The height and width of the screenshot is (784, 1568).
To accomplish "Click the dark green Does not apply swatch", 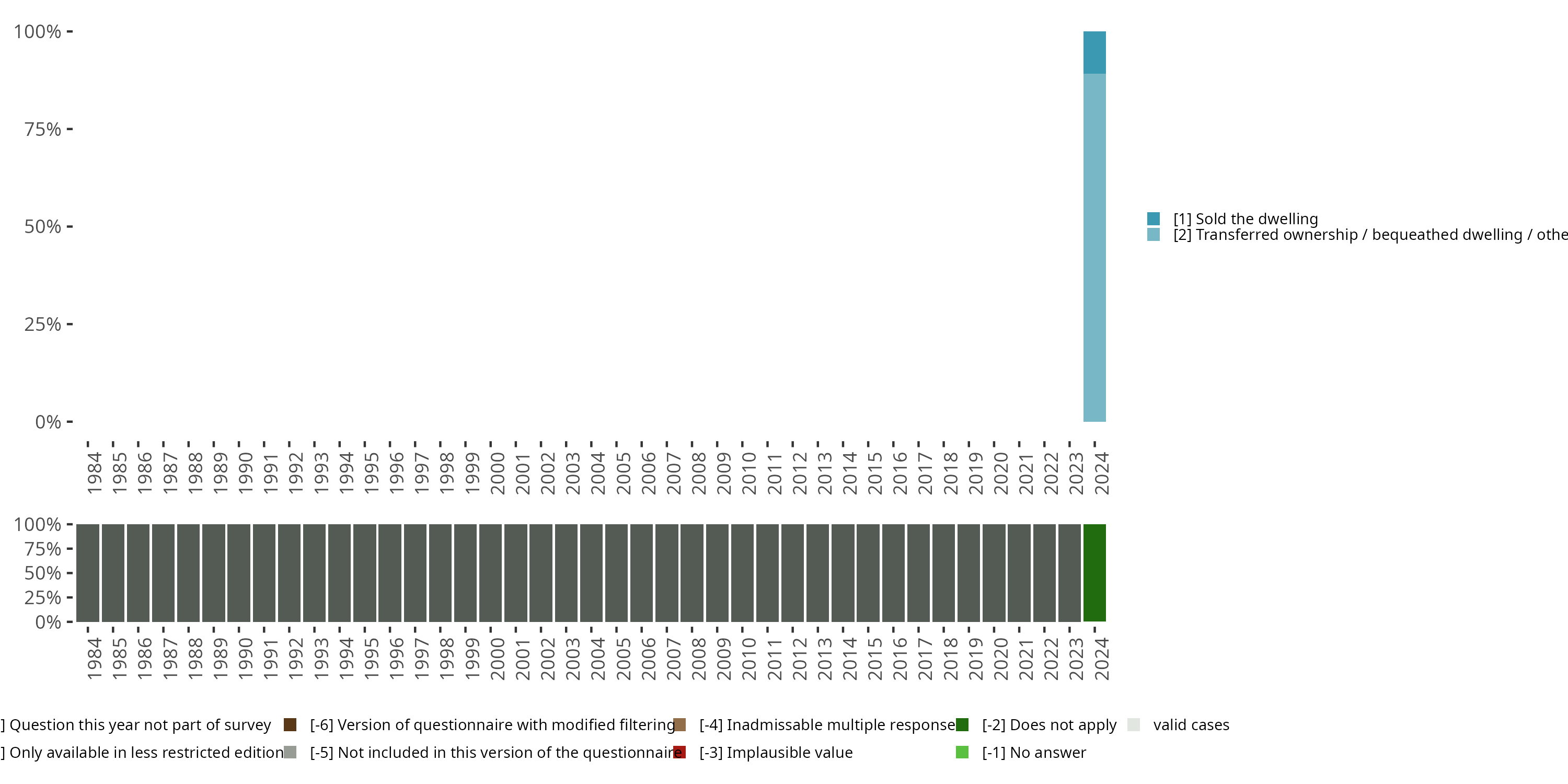I will [962, 724].
